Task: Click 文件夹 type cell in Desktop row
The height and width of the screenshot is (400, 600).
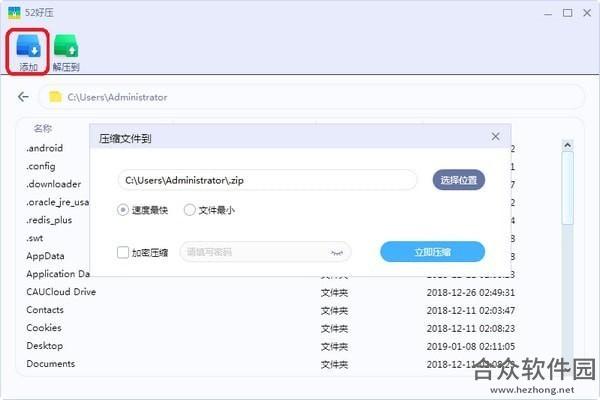Action: click(x=334, y=347)
